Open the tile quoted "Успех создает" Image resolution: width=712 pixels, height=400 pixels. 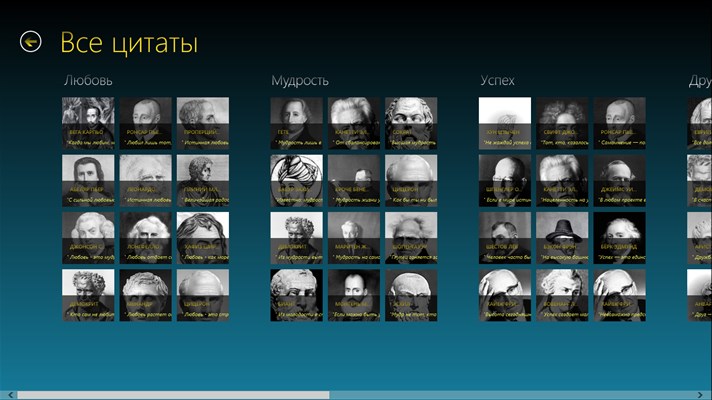click(x=562, y=295)
